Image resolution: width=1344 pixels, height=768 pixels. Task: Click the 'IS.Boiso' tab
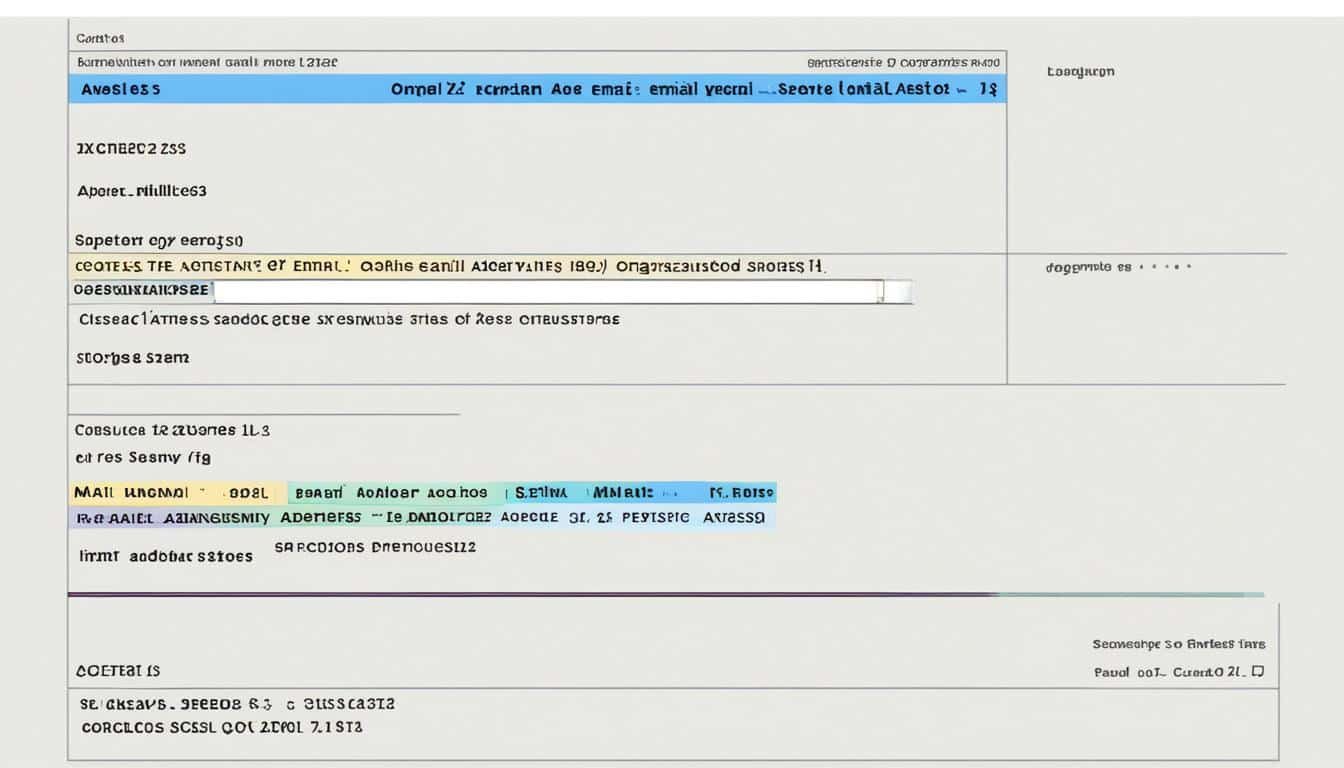click(742, 493)
